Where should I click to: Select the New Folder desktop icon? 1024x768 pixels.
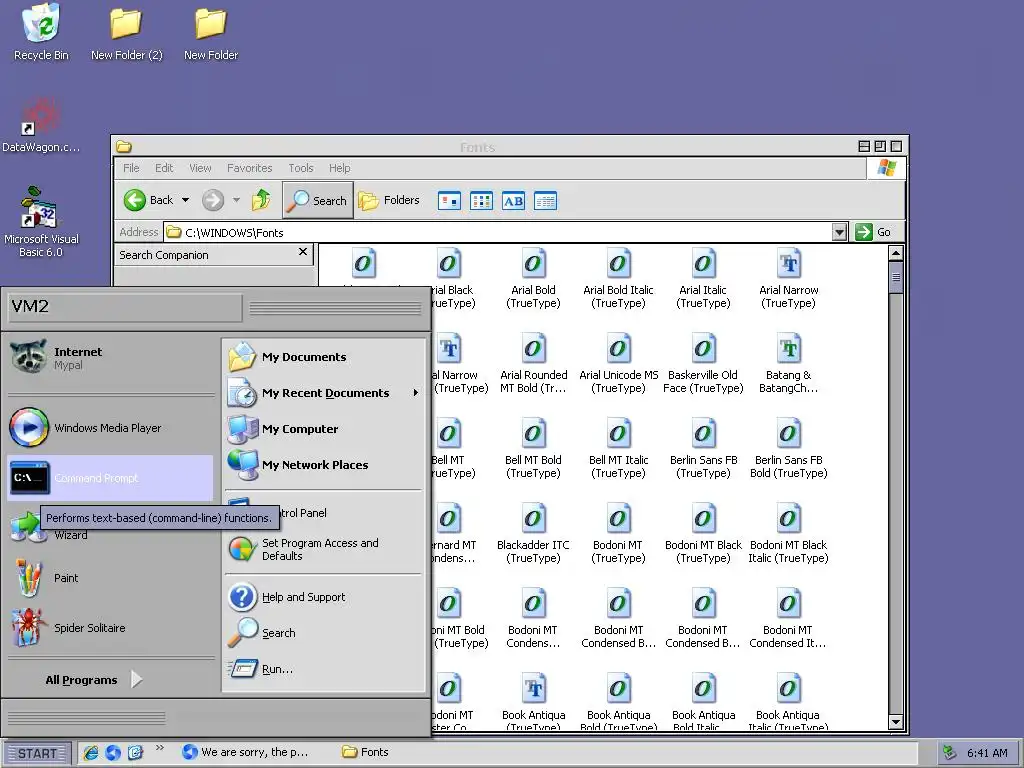coord(210,33)
